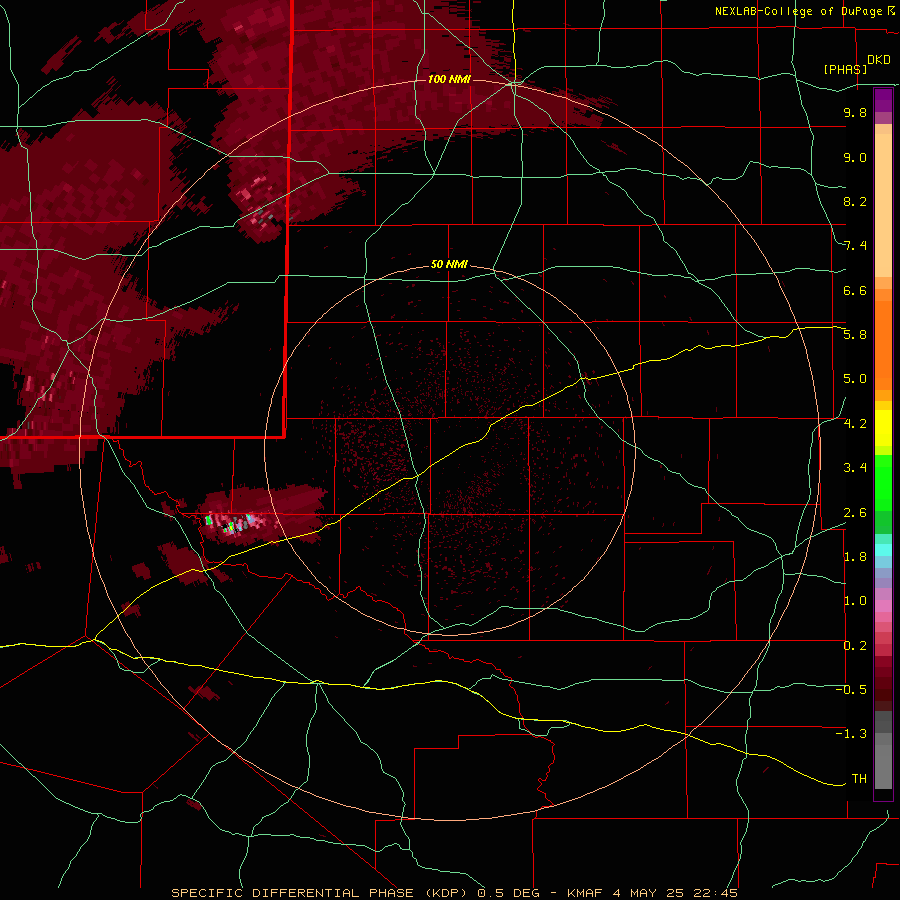Screen dimensions: 900x900
Task: Click the cyan color scale segment
Action: (883, 550)
